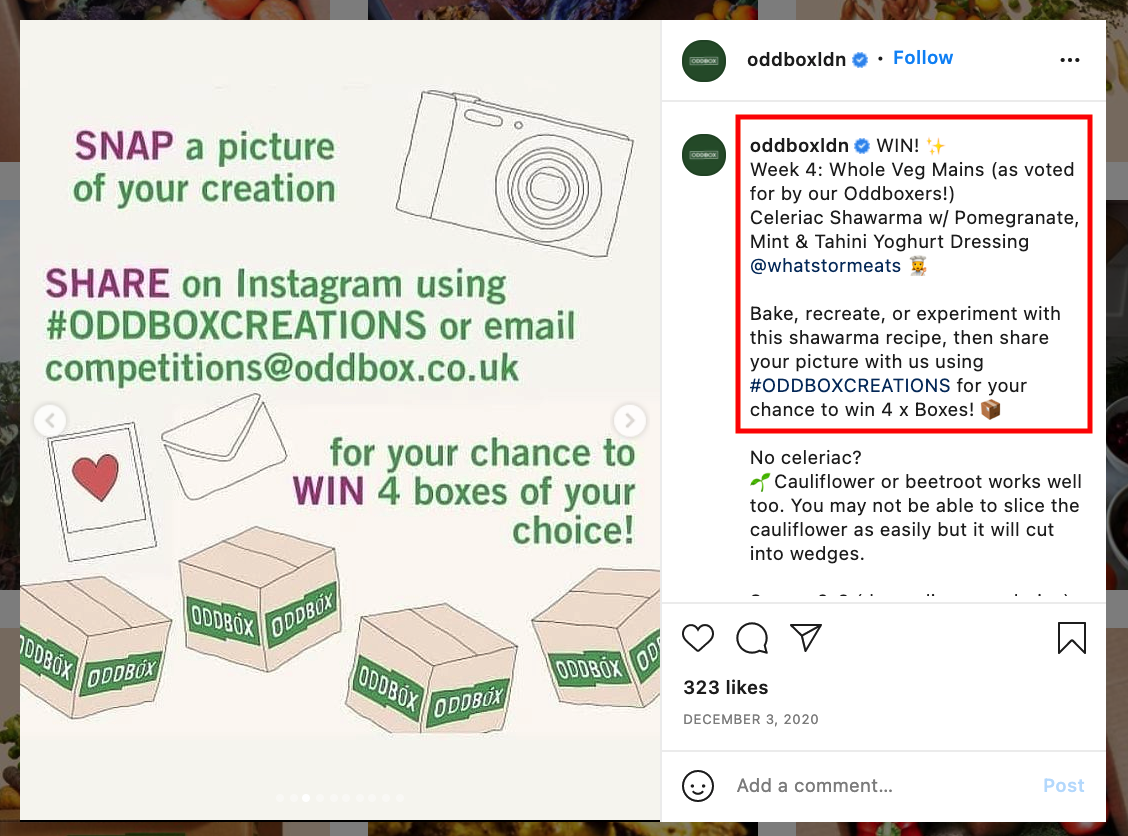Open emoji picker smiley icon
The height and width of the screenshot is (836, 1128).
pos(698,786)
